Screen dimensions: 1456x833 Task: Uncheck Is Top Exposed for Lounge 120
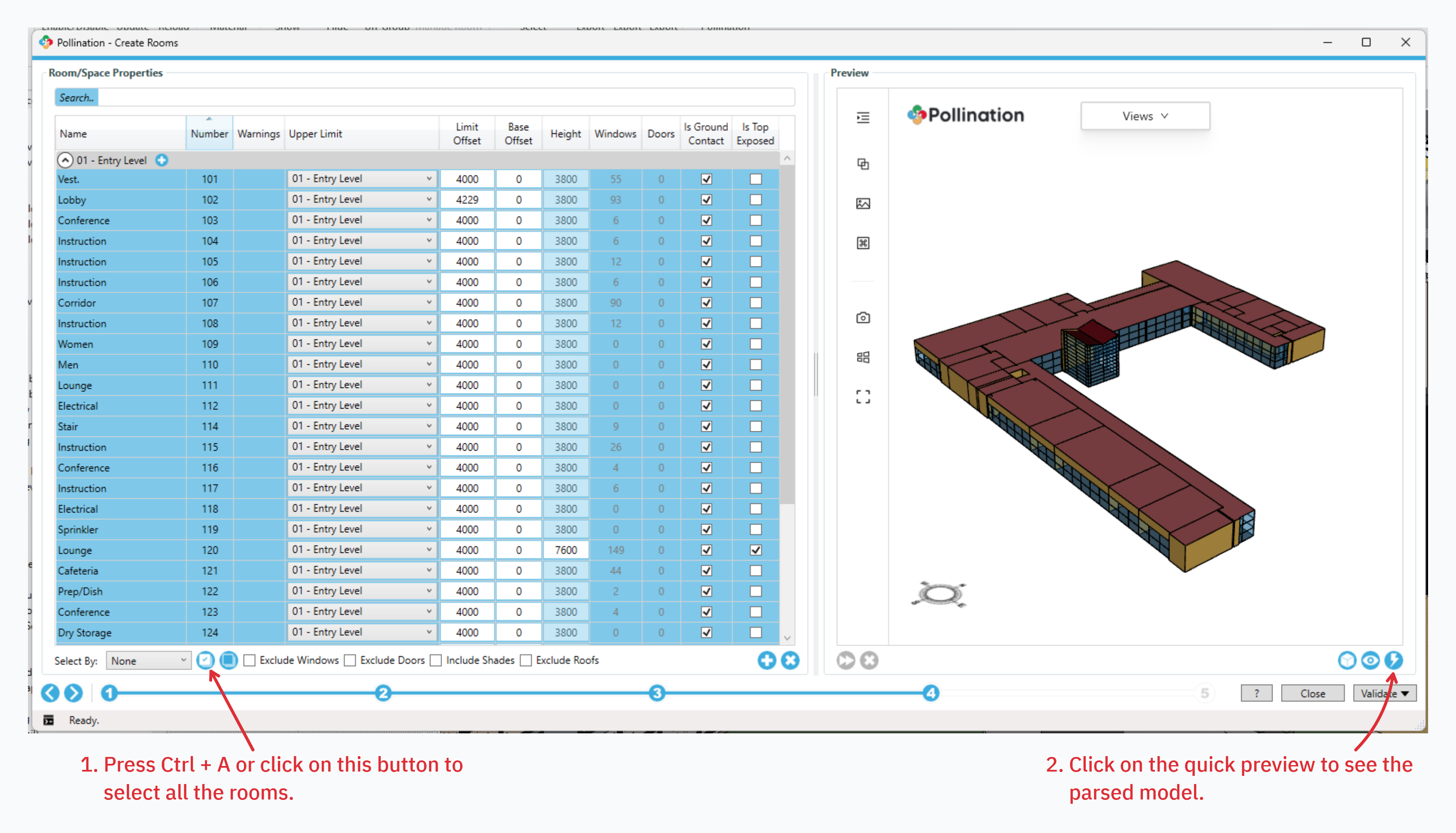[x=755, y=550]
